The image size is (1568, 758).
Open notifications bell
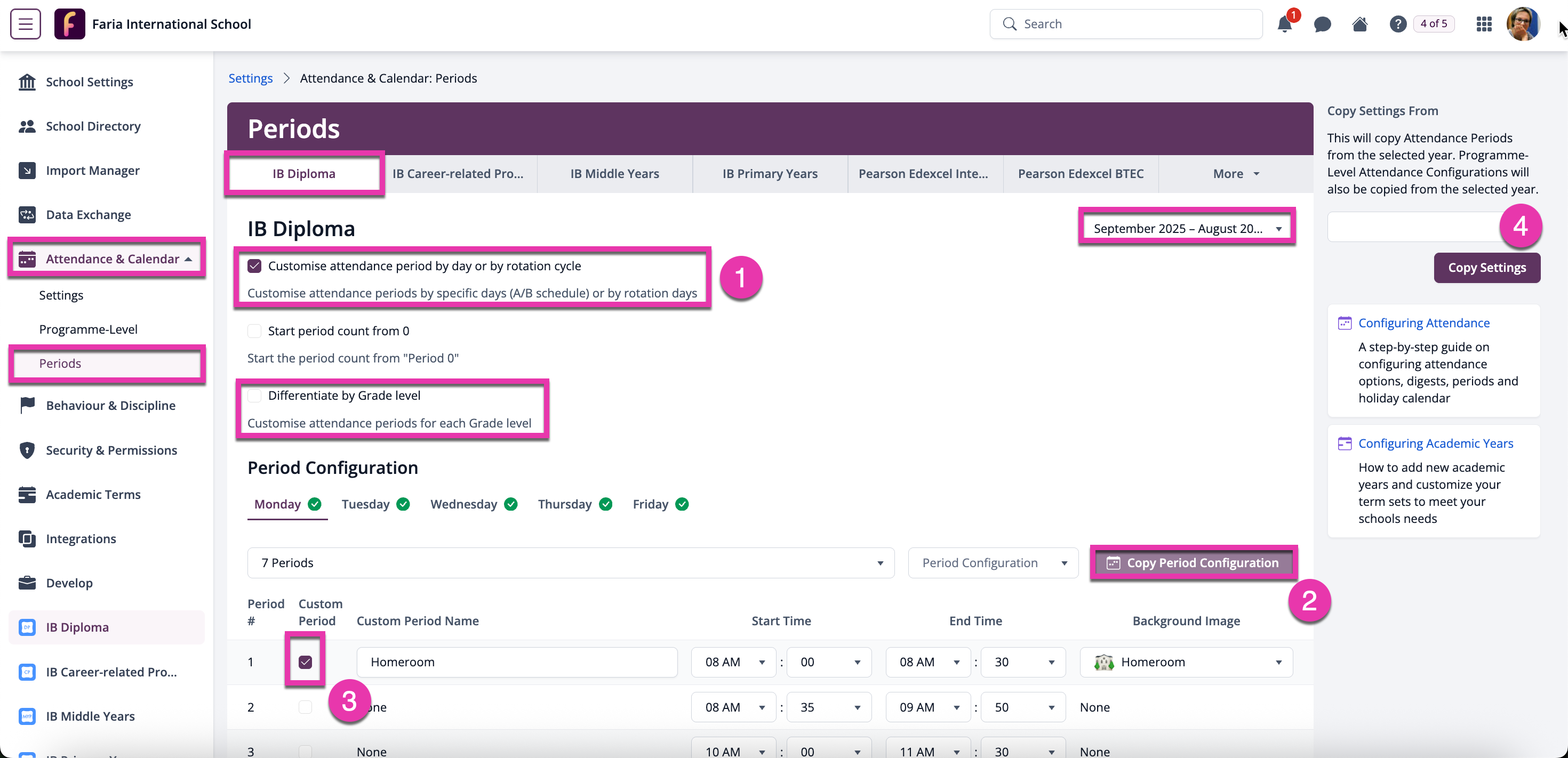1284,24
